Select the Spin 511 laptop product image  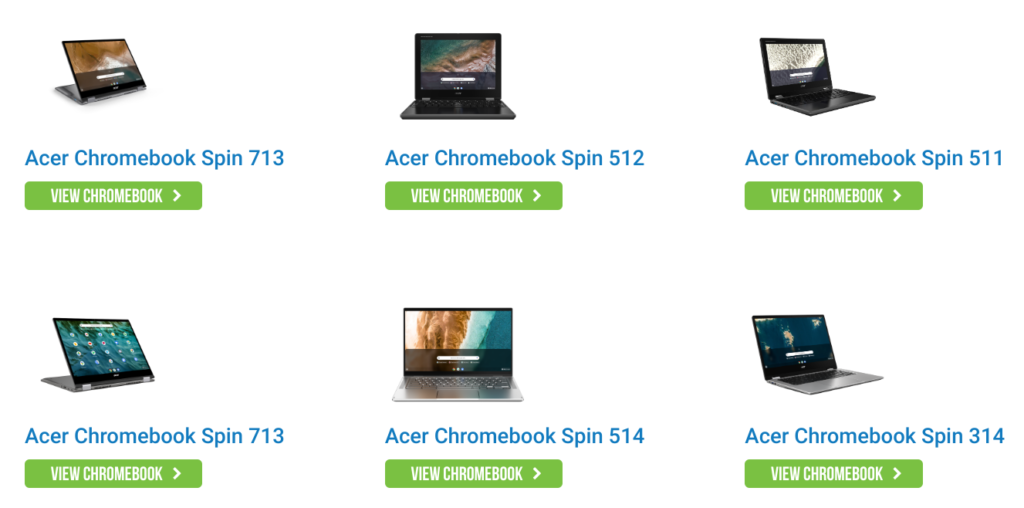pos(816,76)
